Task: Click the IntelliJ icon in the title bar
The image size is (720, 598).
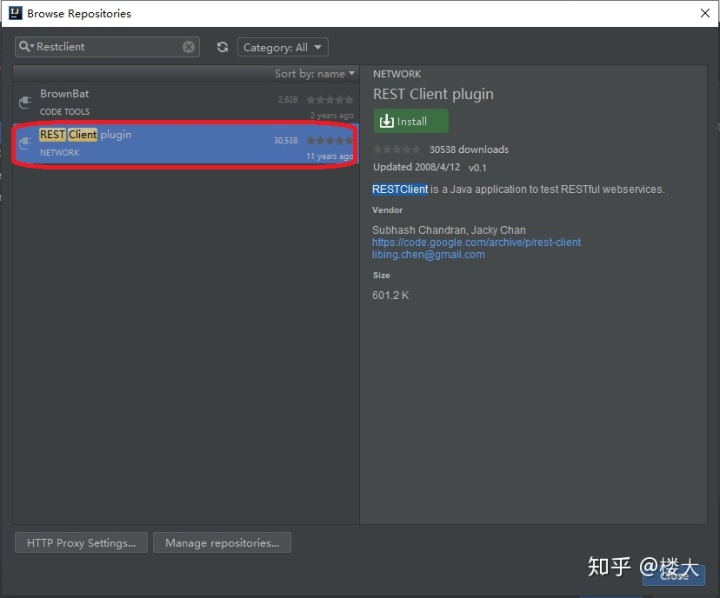Action: pyautogui.click(x=16, y=13)
